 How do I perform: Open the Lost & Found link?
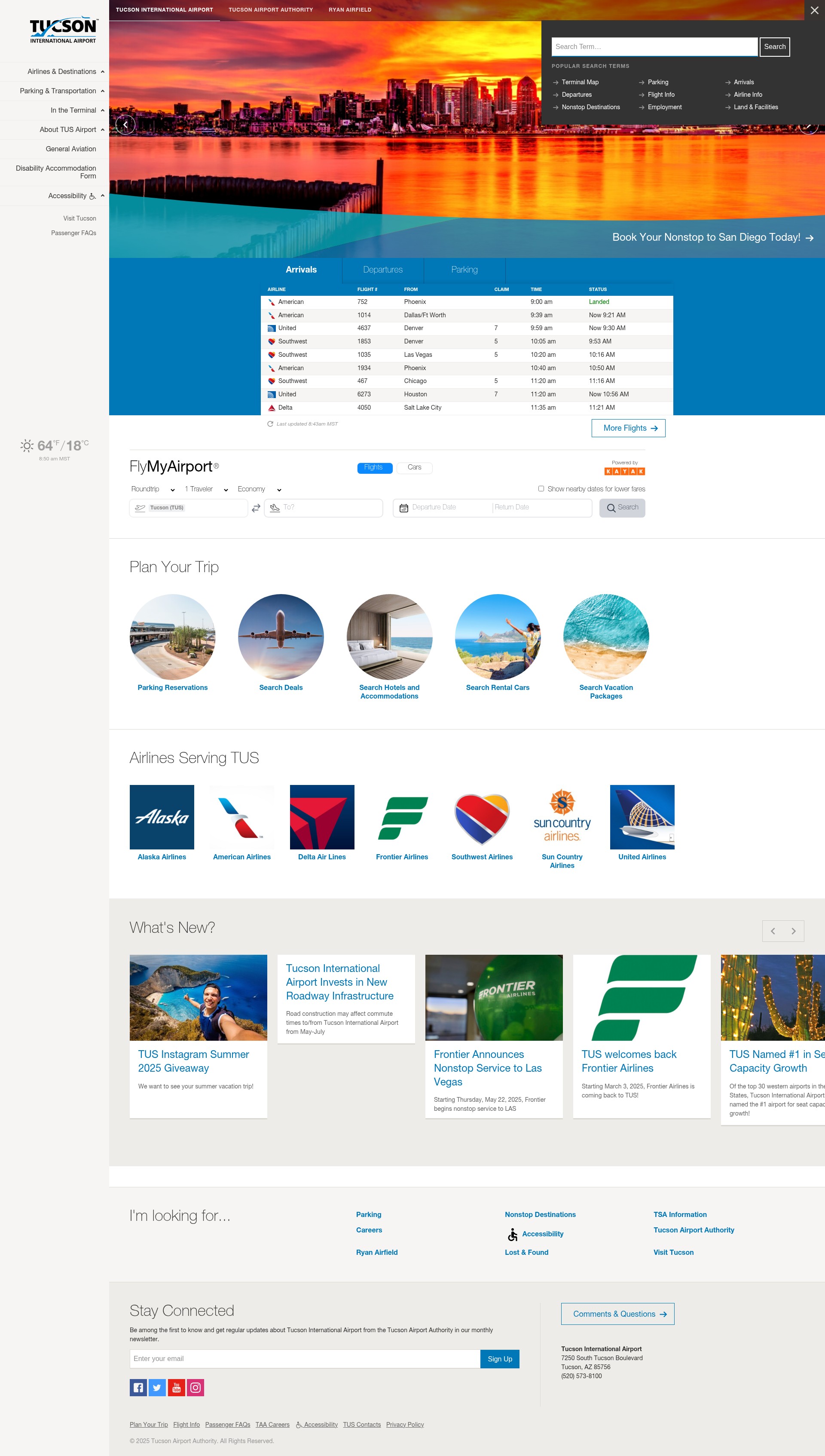tap(526, 1252)
